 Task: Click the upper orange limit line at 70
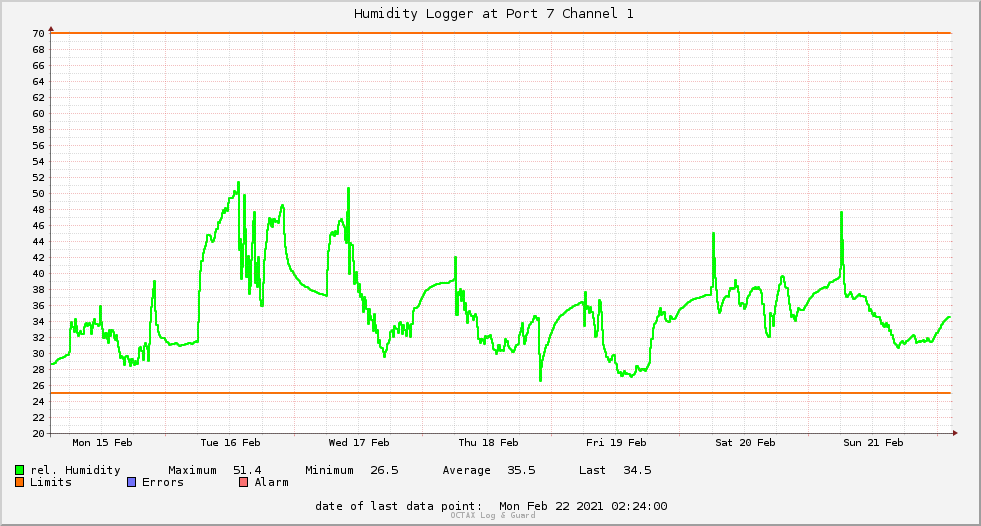501,33
